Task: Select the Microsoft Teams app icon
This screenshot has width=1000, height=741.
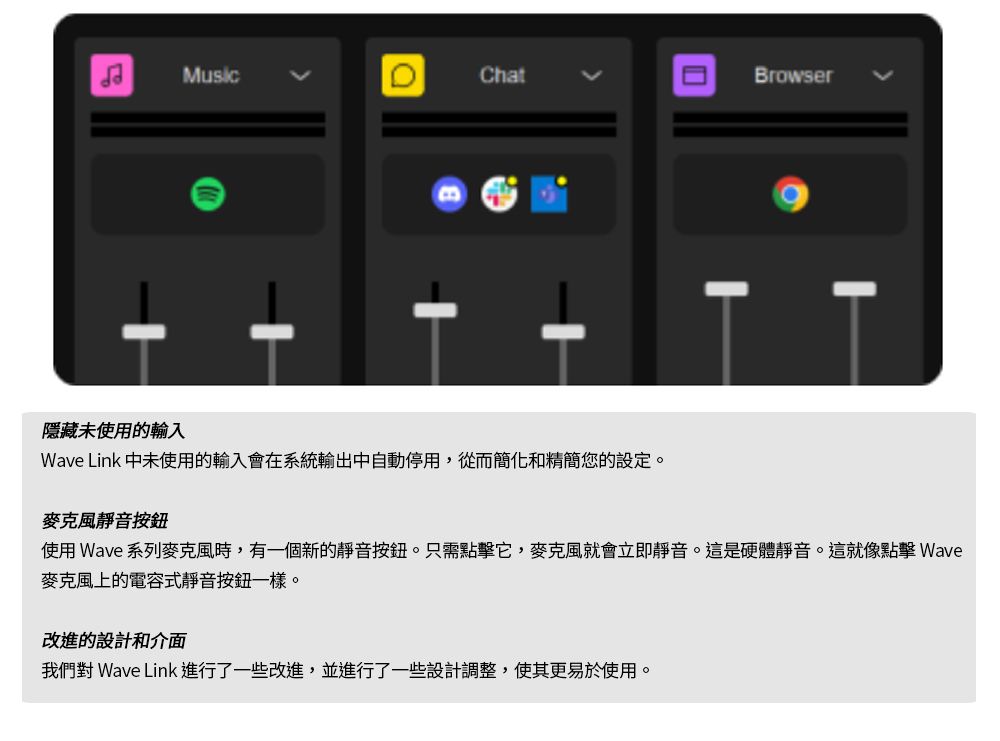Action: pyautogui.click(x=549, y=194)
